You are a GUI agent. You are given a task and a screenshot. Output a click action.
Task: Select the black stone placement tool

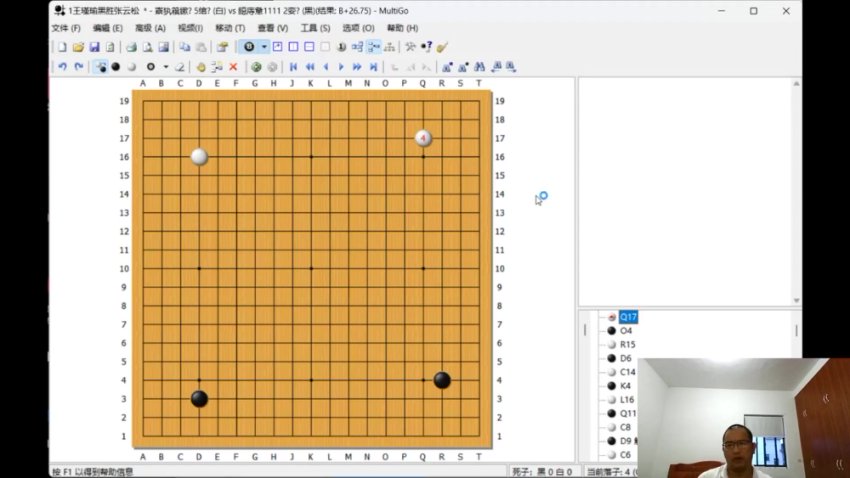pos(116,67)
